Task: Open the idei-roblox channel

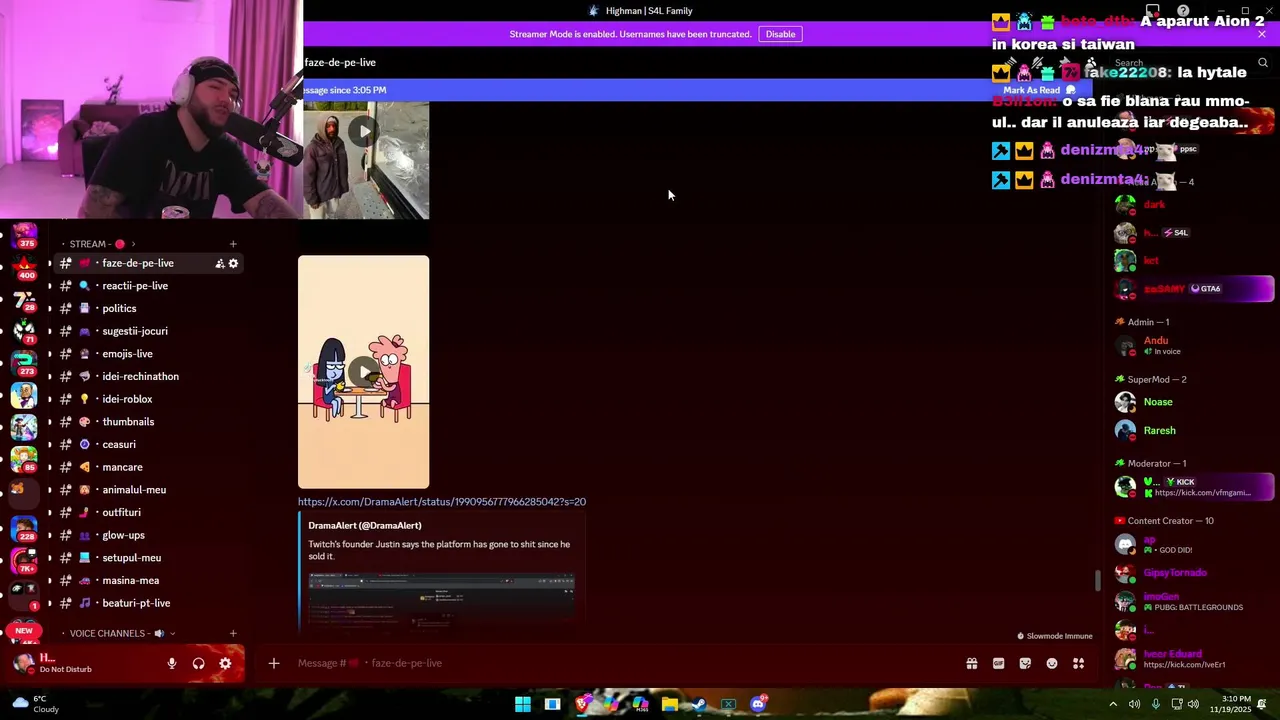Action: point(148,399)
